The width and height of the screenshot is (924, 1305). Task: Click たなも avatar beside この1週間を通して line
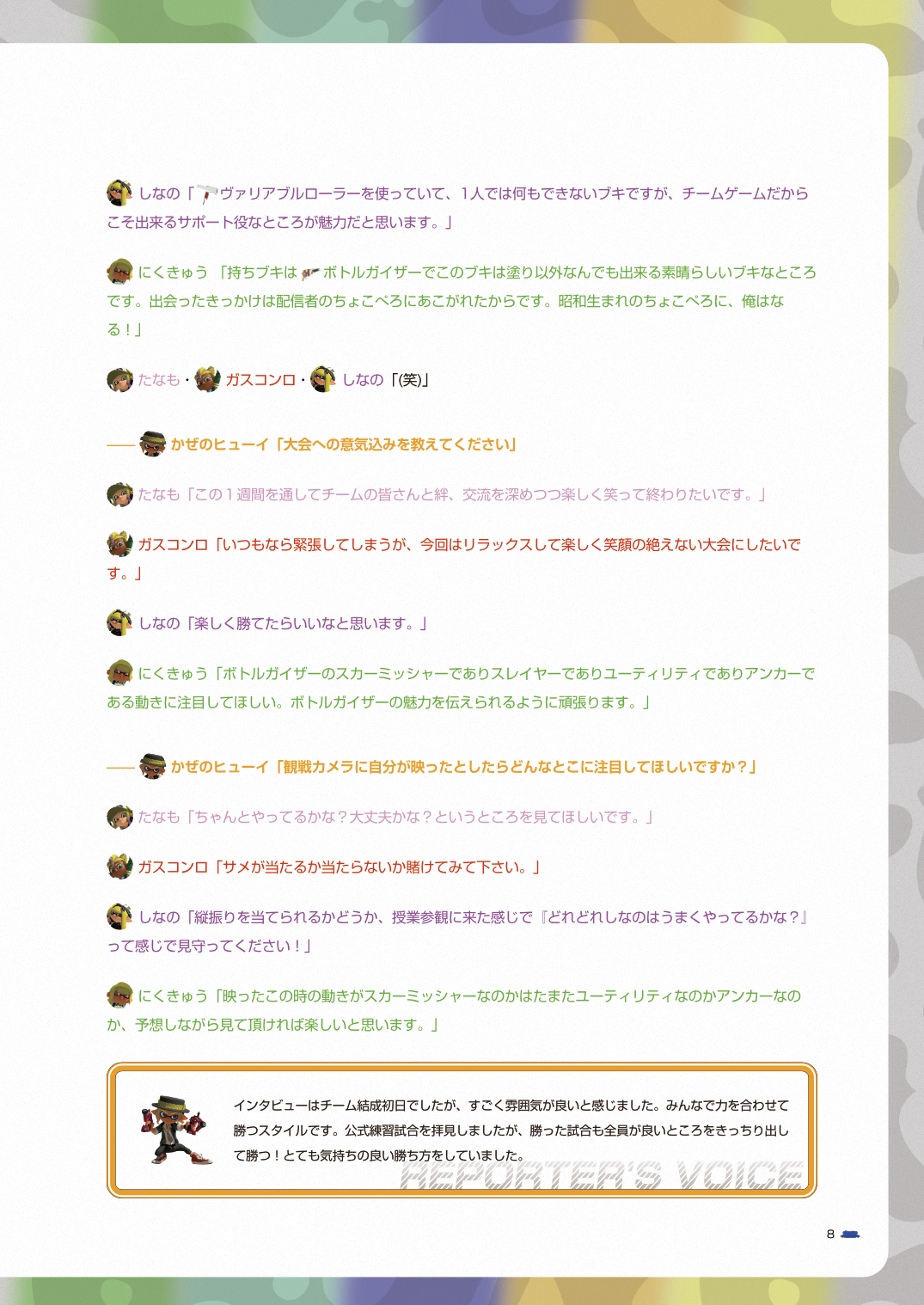click(119, 493)
